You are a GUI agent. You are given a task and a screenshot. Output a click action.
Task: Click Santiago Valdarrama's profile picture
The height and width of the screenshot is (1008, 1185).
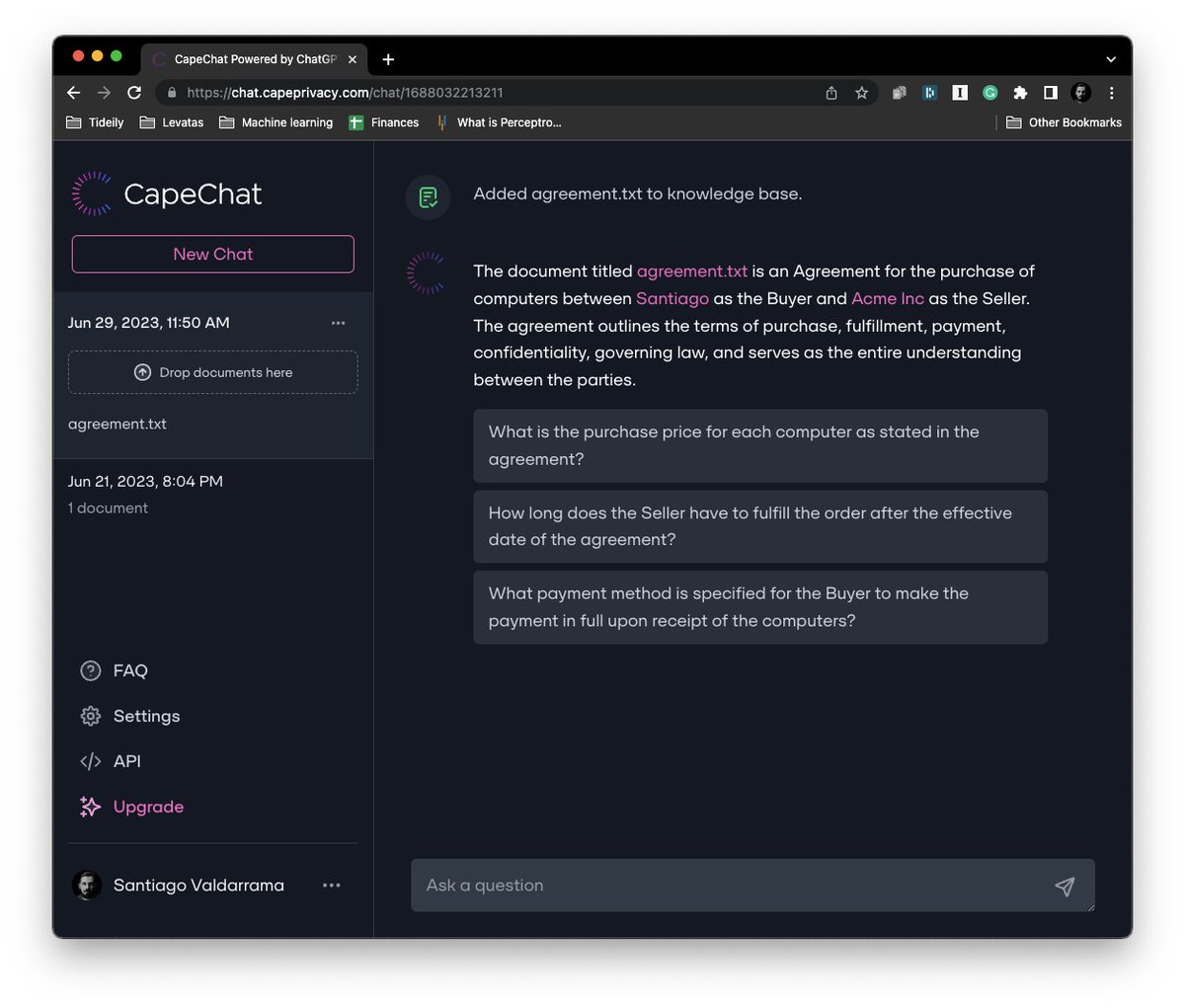pos(87,885)
